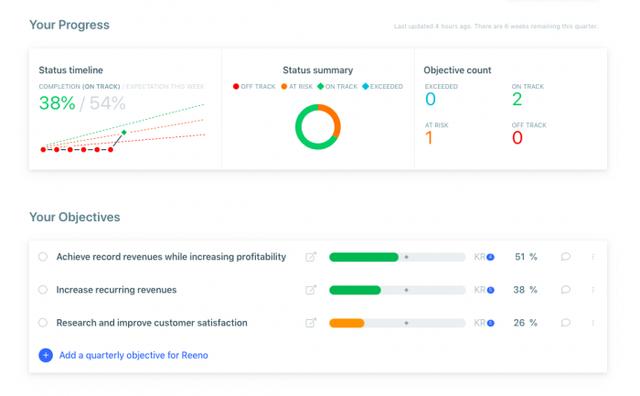Open more options menu for Increase recurring revenues

click(x=593, y=290)
